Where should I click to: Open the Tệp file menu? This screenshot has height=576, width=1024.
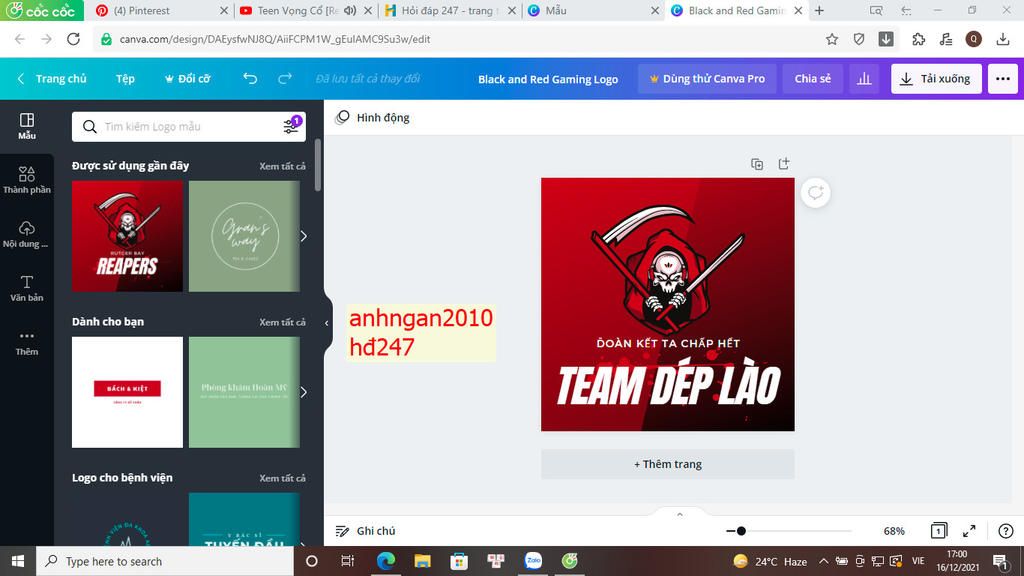point(125,78)
